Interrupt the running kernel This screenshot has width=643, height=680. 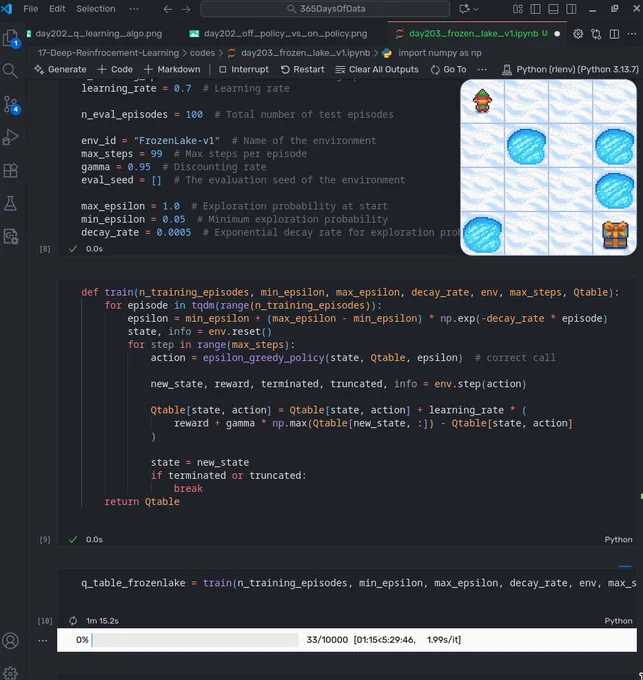pos(244,69)
